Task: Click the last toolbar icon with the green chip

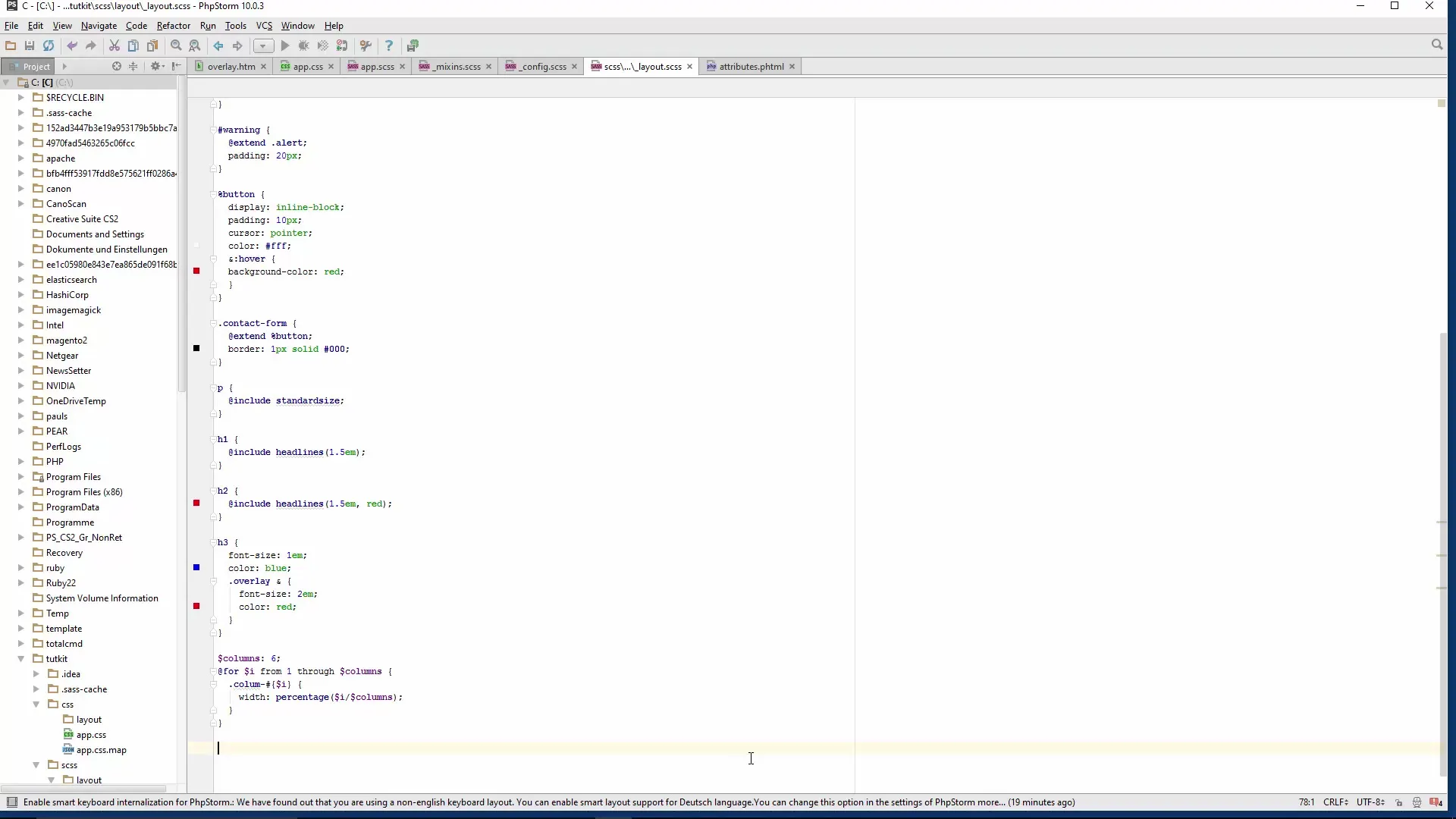Action: (x=413, y=45)
